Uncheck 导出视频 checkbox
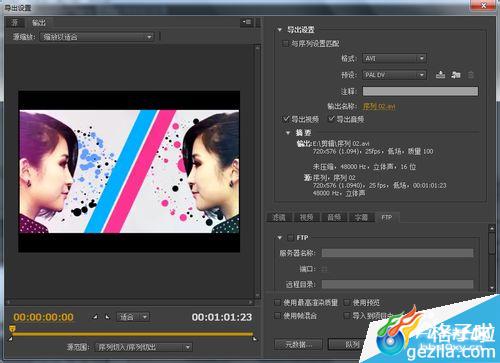Image resolution: width=500 pixels, height=363 pixels. (286, 119)
